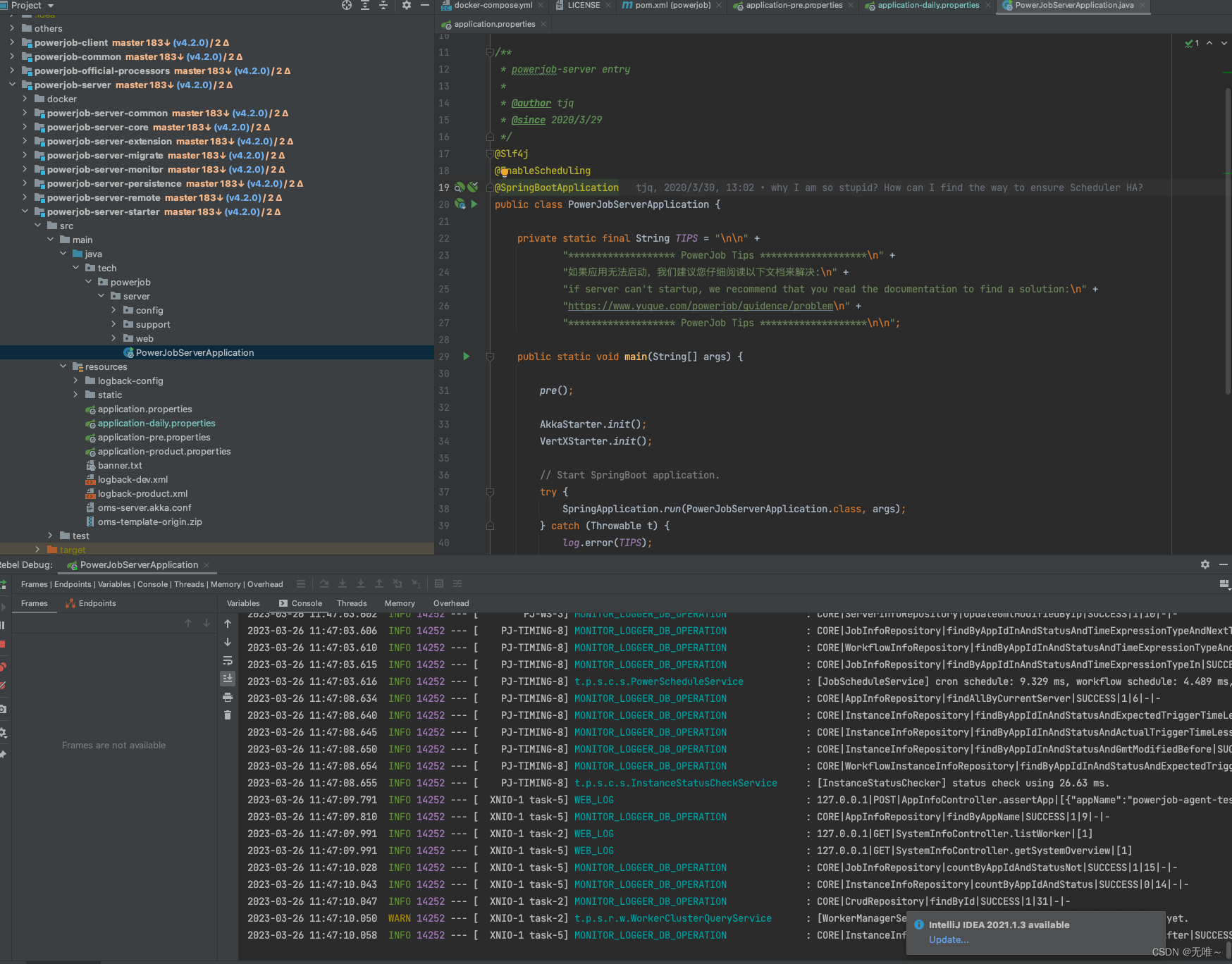
Task: Expand the test folder
Action: click(50, 536)
